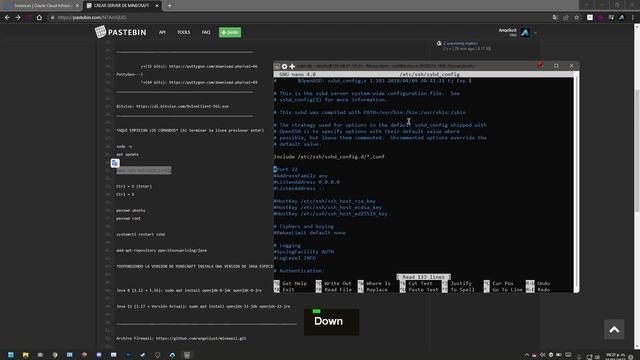Click the red pin icon in terminal title bar
The image size is (640, 360).
point(540,66)
